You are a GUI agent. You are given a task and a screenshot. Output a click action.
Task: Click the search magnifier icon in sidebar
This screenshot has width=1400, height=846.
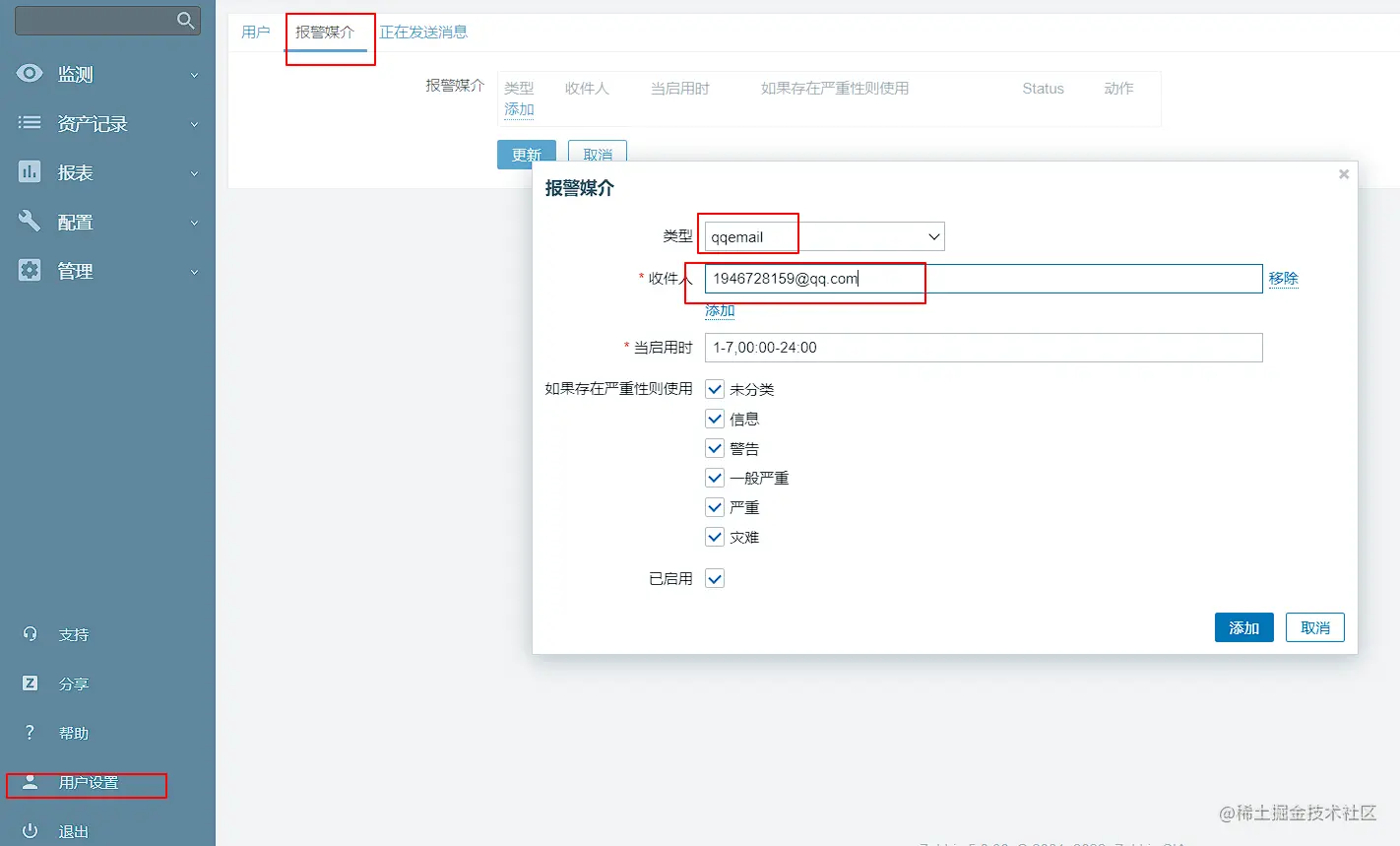pos(185,21)
